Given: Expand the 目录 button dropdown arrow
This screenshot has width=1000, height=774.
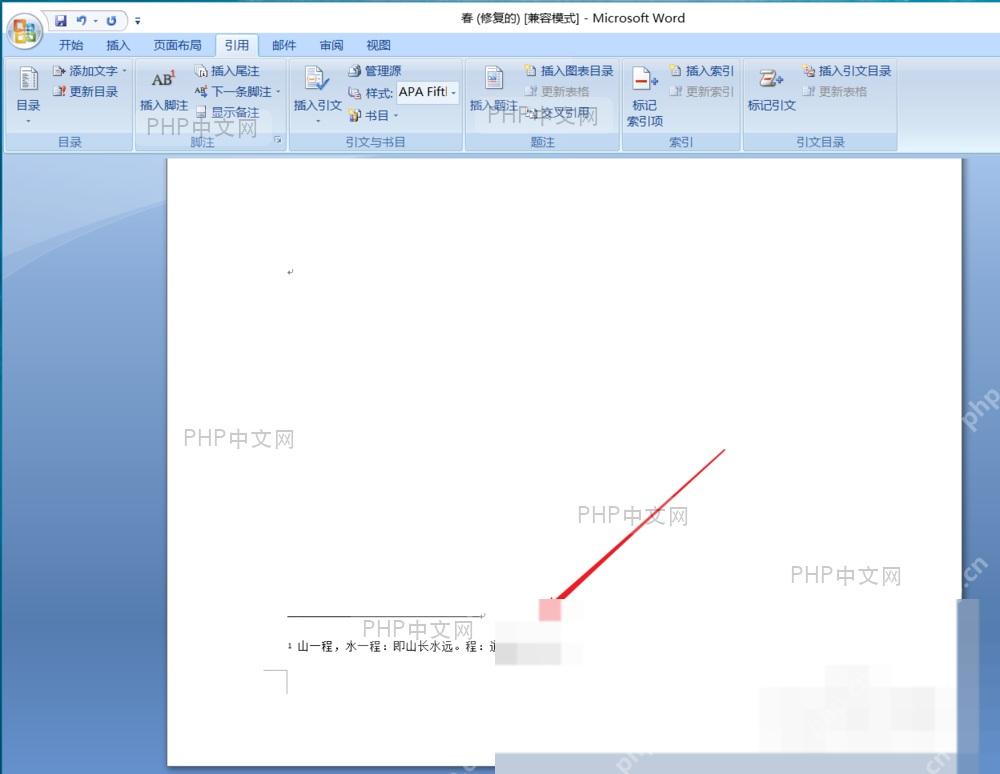Looking at the screenshot, I should [x=28, y=121].
